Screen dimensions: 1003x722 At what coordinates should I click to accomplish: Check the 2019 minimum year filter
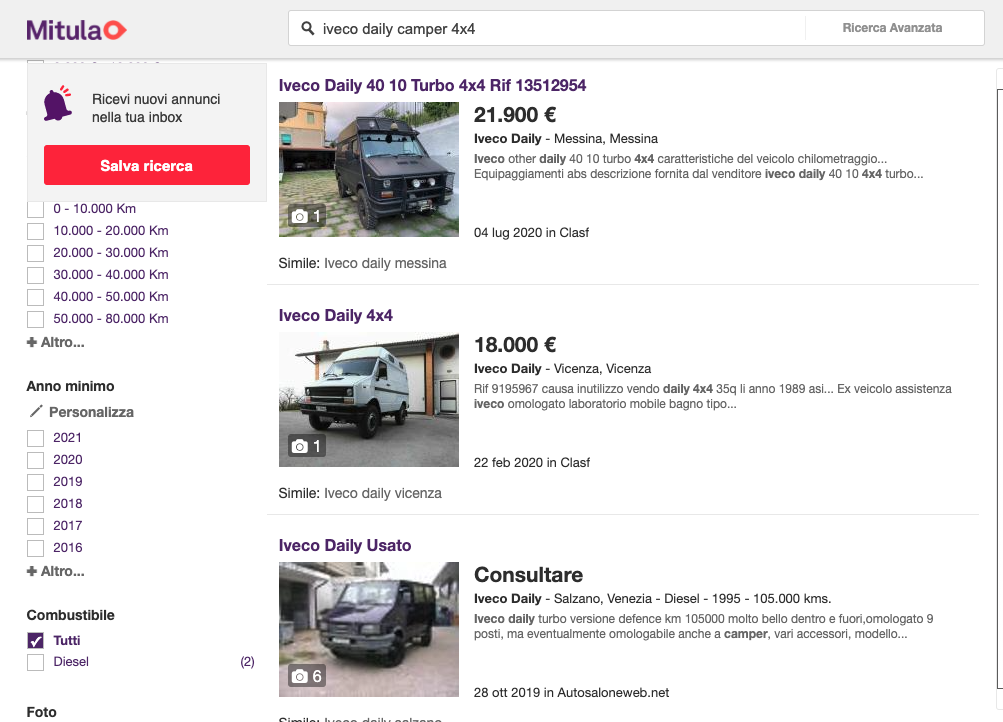click(x=35, y=481)
